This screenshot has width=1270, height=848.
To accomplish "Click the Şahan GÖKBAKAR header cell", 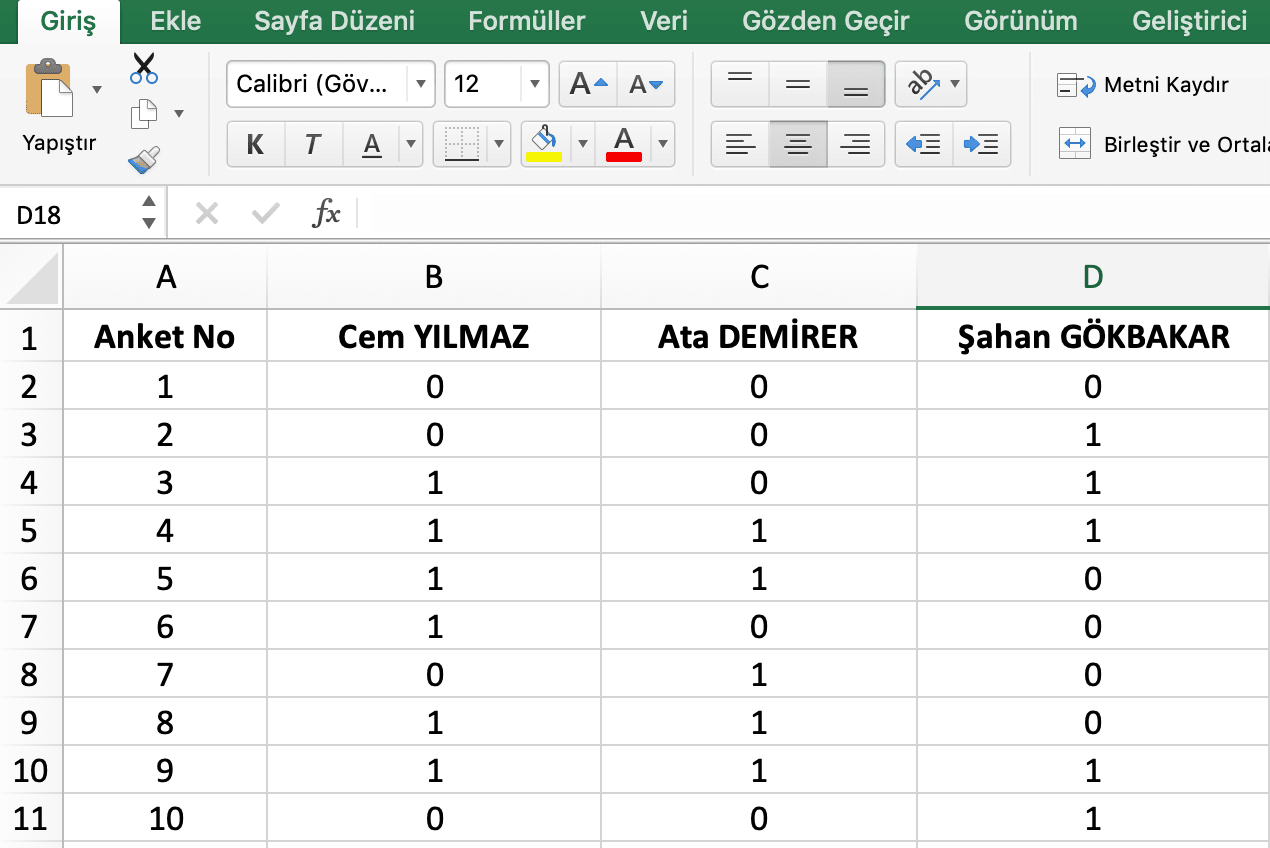I will pyautogui.click(x=1093, y=337).
